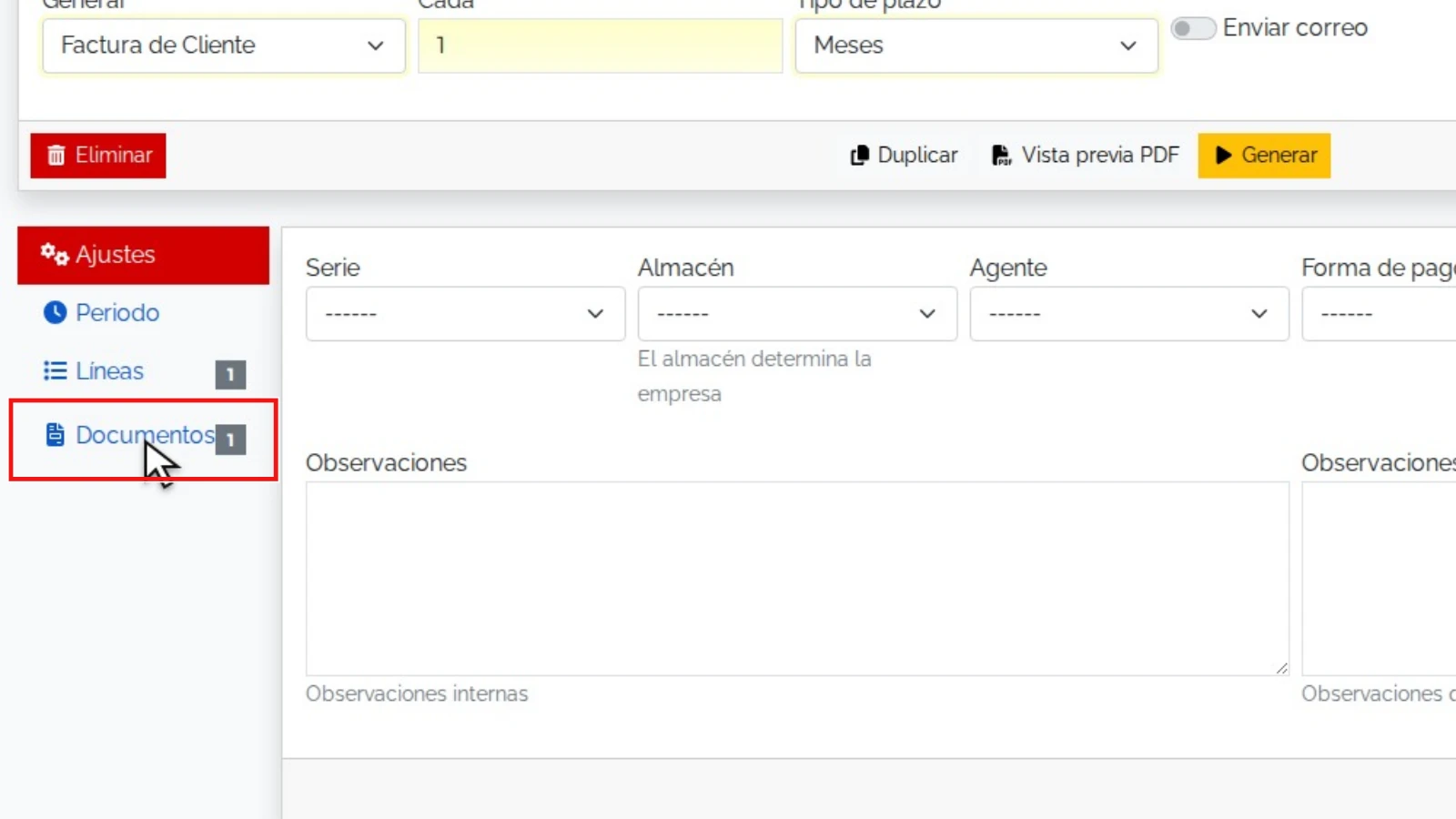Click the Cada input field with value 1

[x=601, y=45]
